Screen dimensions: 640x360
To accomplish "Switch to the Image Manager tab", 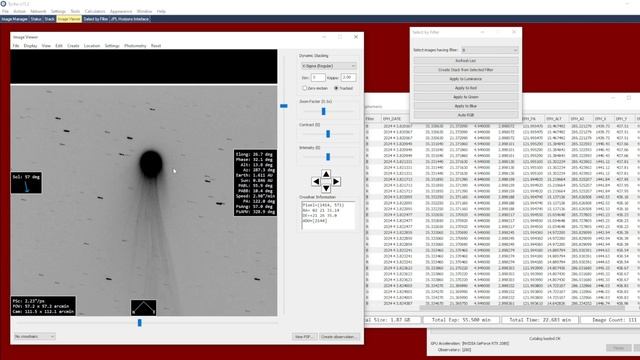I will coord(14,19).
